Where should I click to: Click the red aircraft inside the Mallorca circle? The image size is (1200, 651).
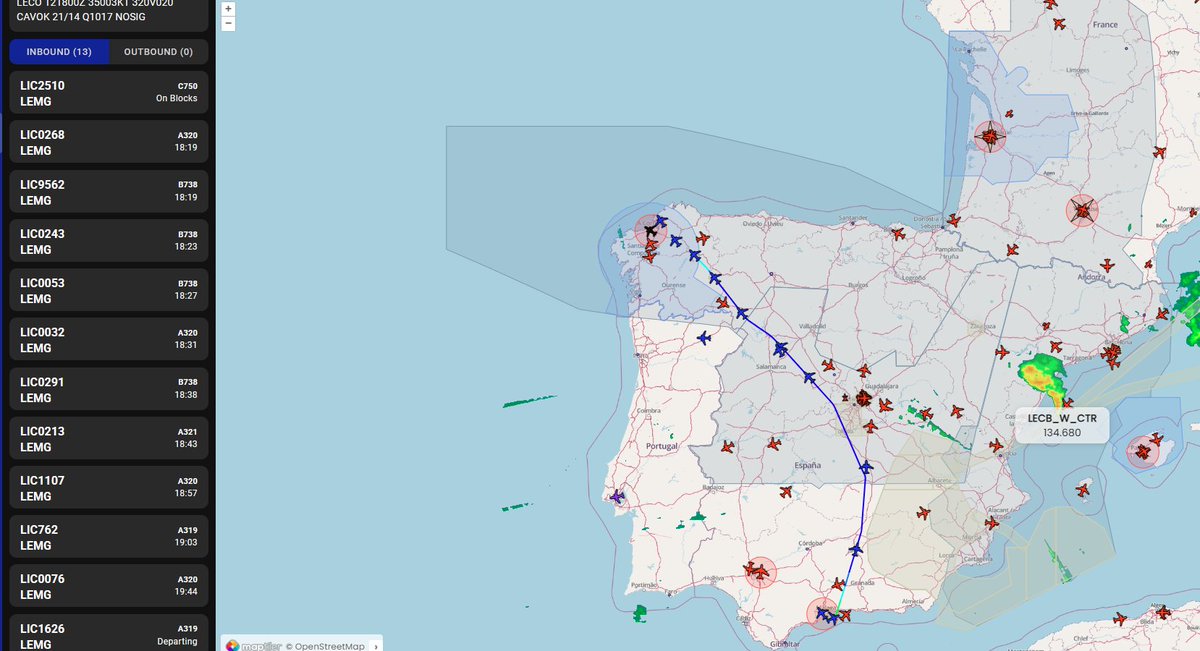(x=1146, y=450)
